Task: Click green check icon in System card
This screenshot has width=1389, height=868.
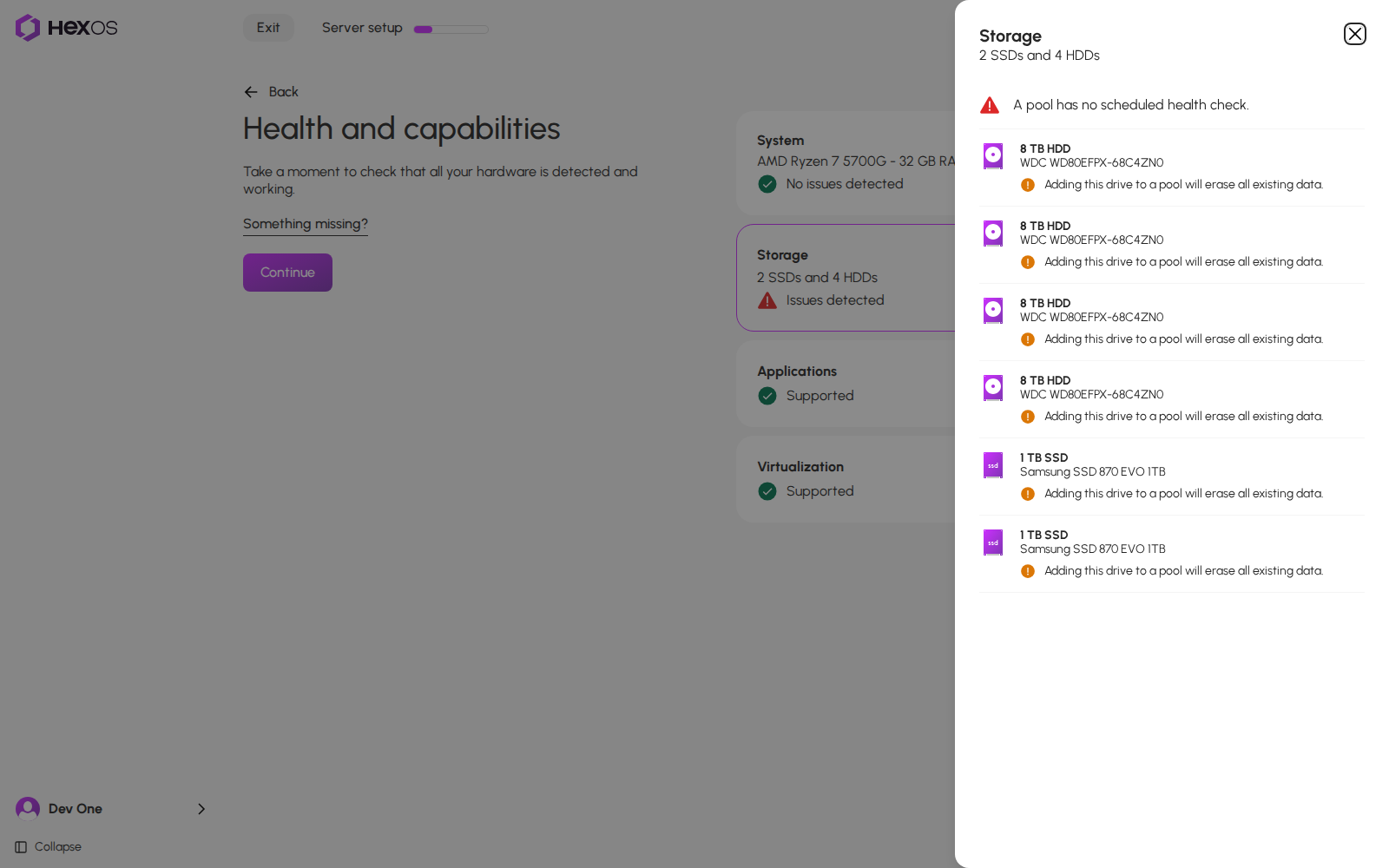Action: tap(767, 184)
